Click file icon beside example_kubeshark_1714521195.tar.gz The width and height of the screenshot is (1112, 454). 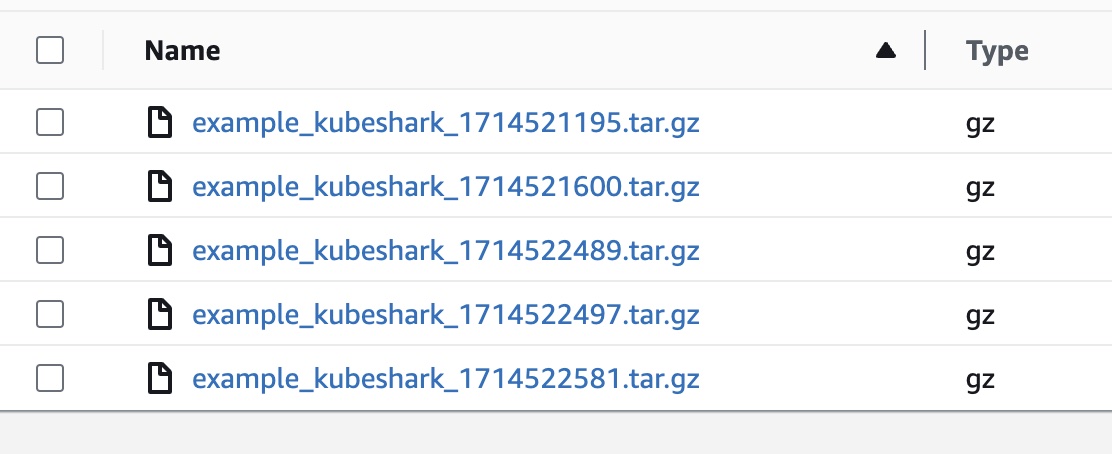point(160,123)
